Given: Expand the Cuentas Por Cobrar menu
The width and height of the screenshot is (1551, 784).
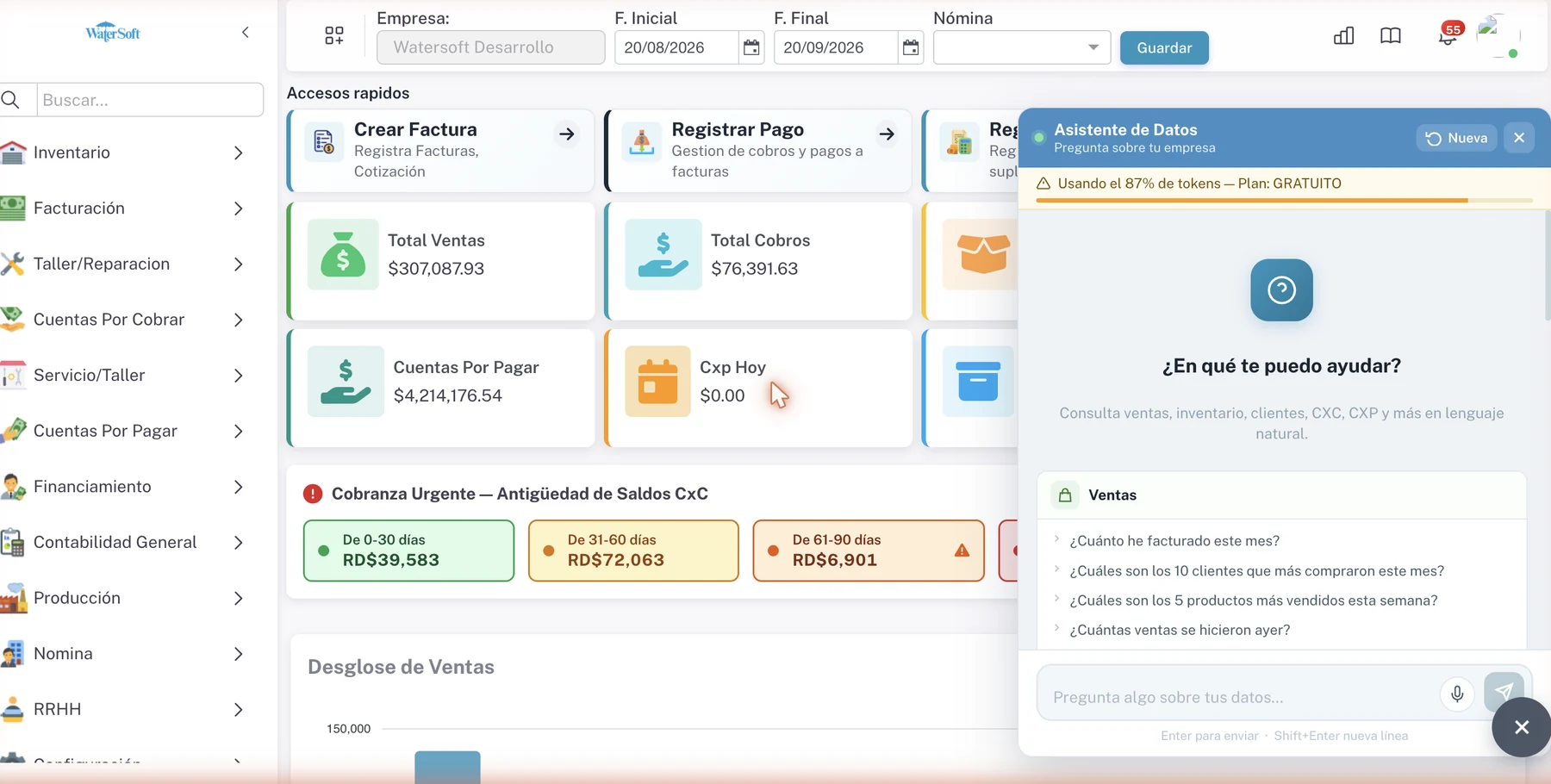Looking at the screenshot, I should tap(239, 320).
